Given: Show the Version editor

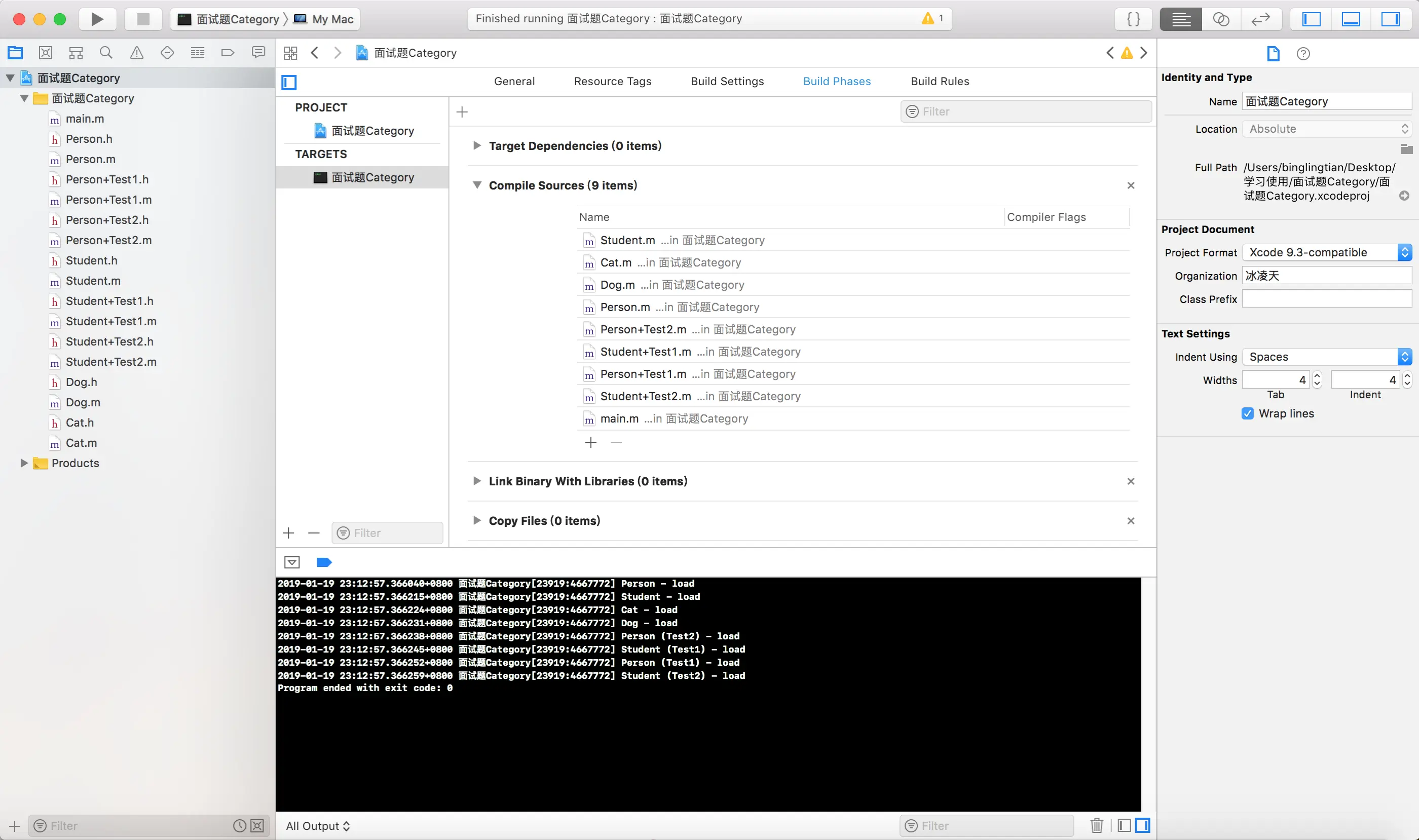Looking at the screenshot, I should point(1260,19).
